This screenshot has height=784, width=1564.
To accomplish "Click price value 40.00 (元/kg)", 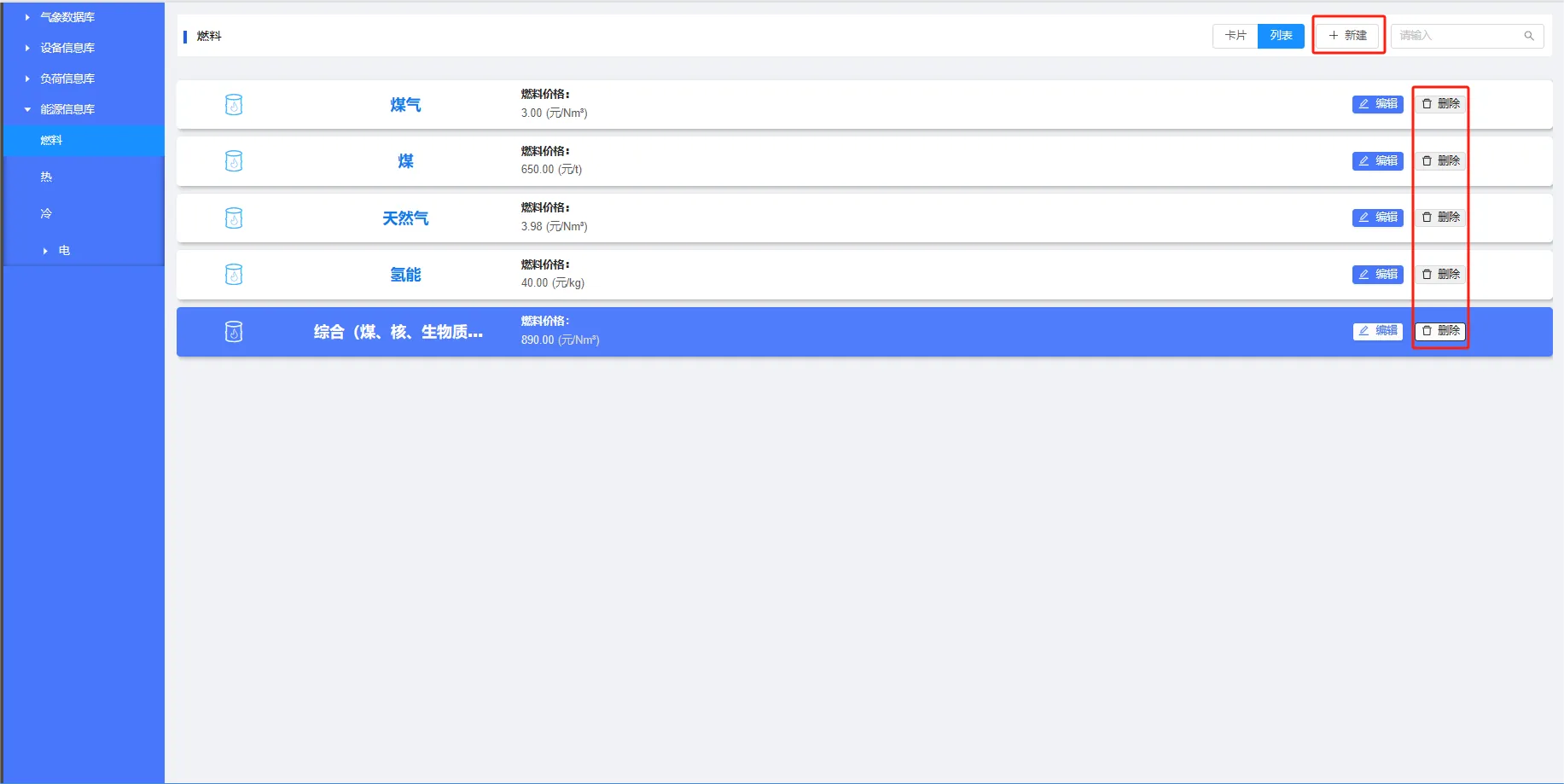I will coord(553,283).
